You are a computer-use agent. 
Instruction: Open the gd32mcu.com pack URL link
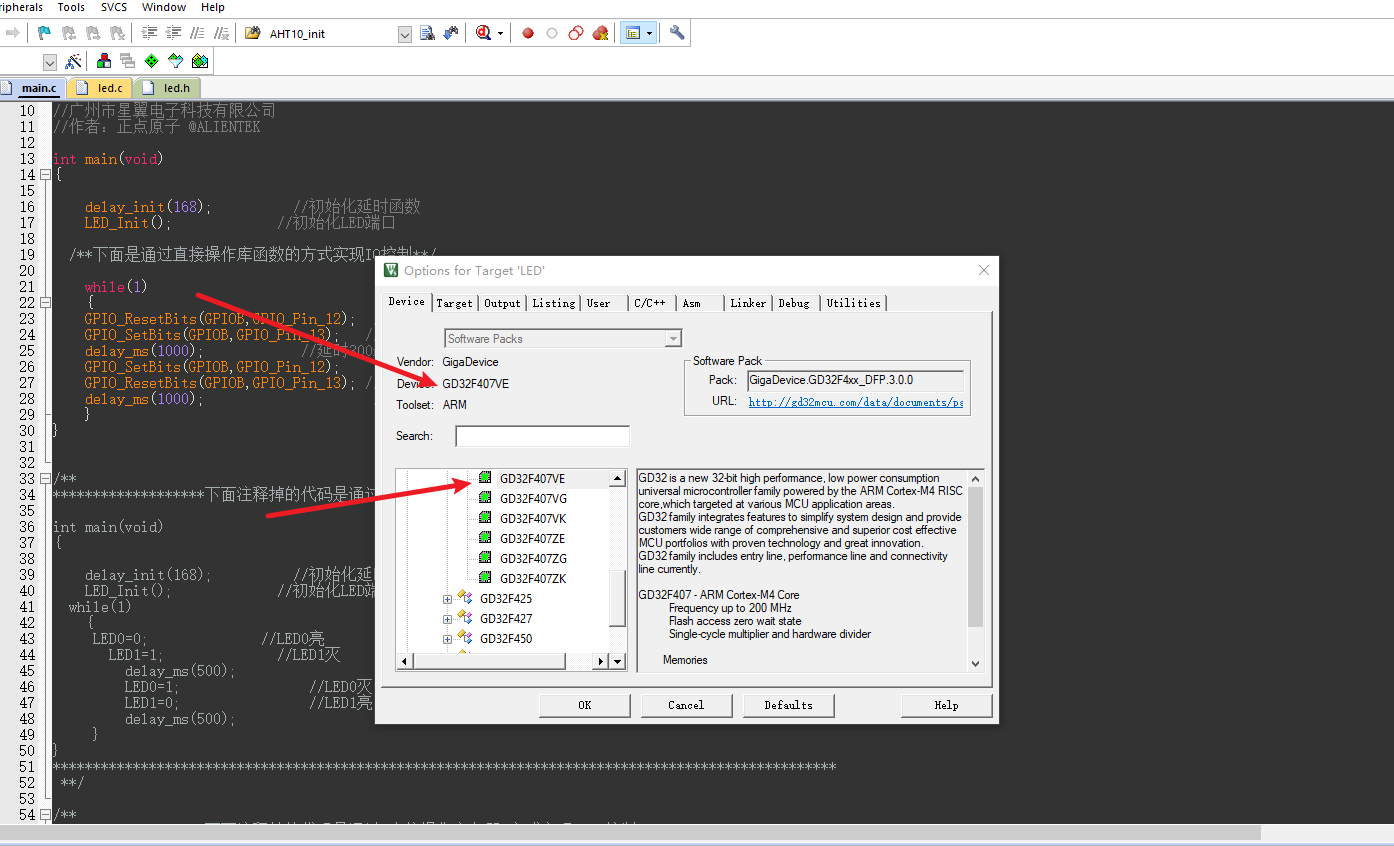(x=855, y=402)
